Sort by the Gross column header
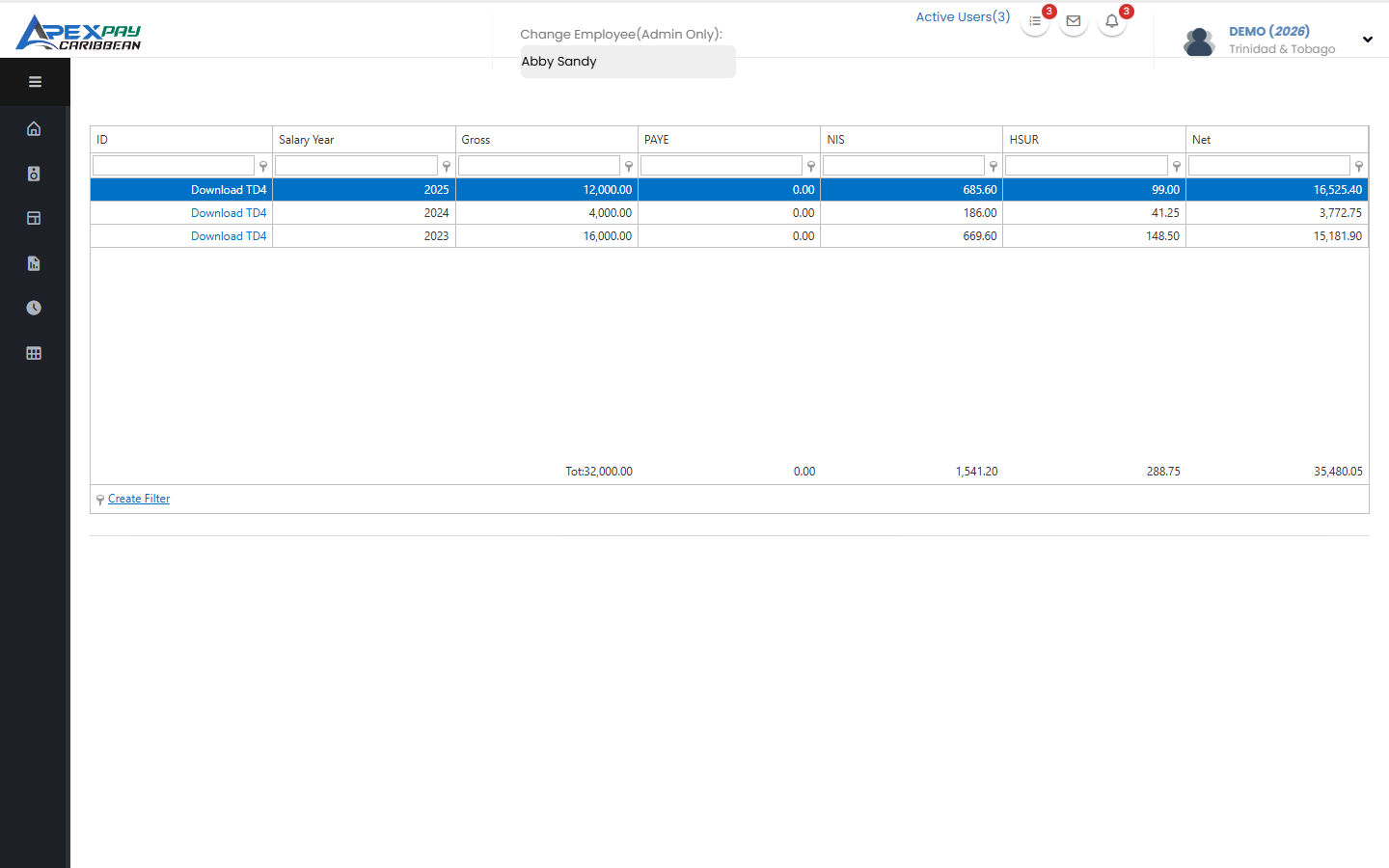The image size is (1389, 868). [547, 140]
